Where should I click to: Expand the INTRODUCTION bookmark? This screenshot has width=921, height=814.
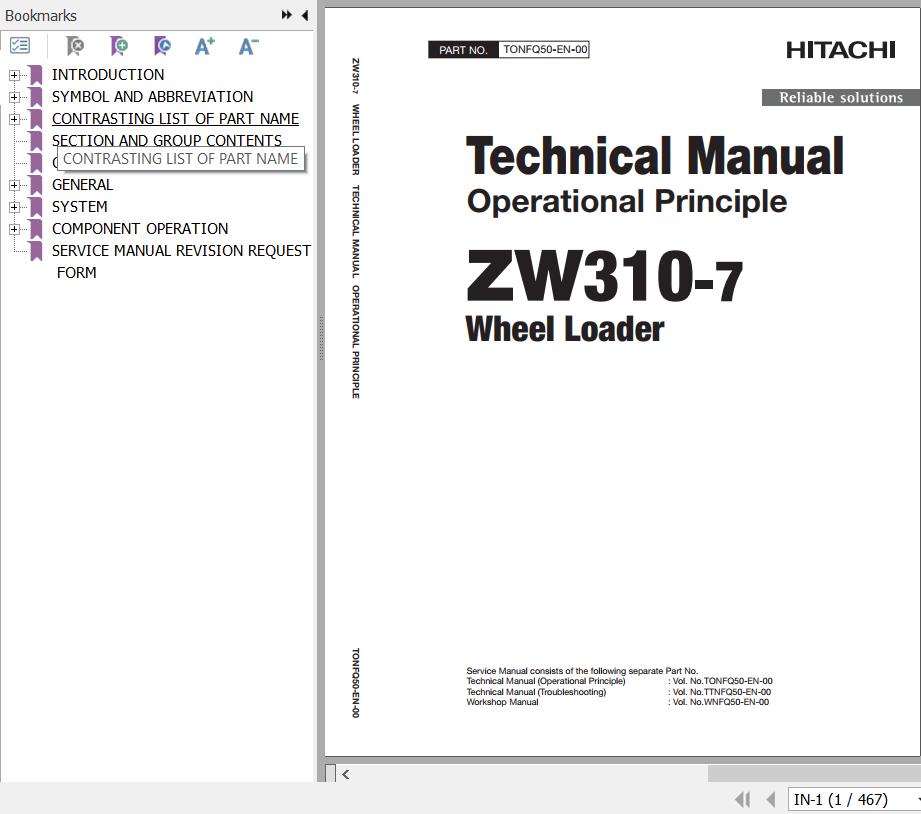[14, 75]
